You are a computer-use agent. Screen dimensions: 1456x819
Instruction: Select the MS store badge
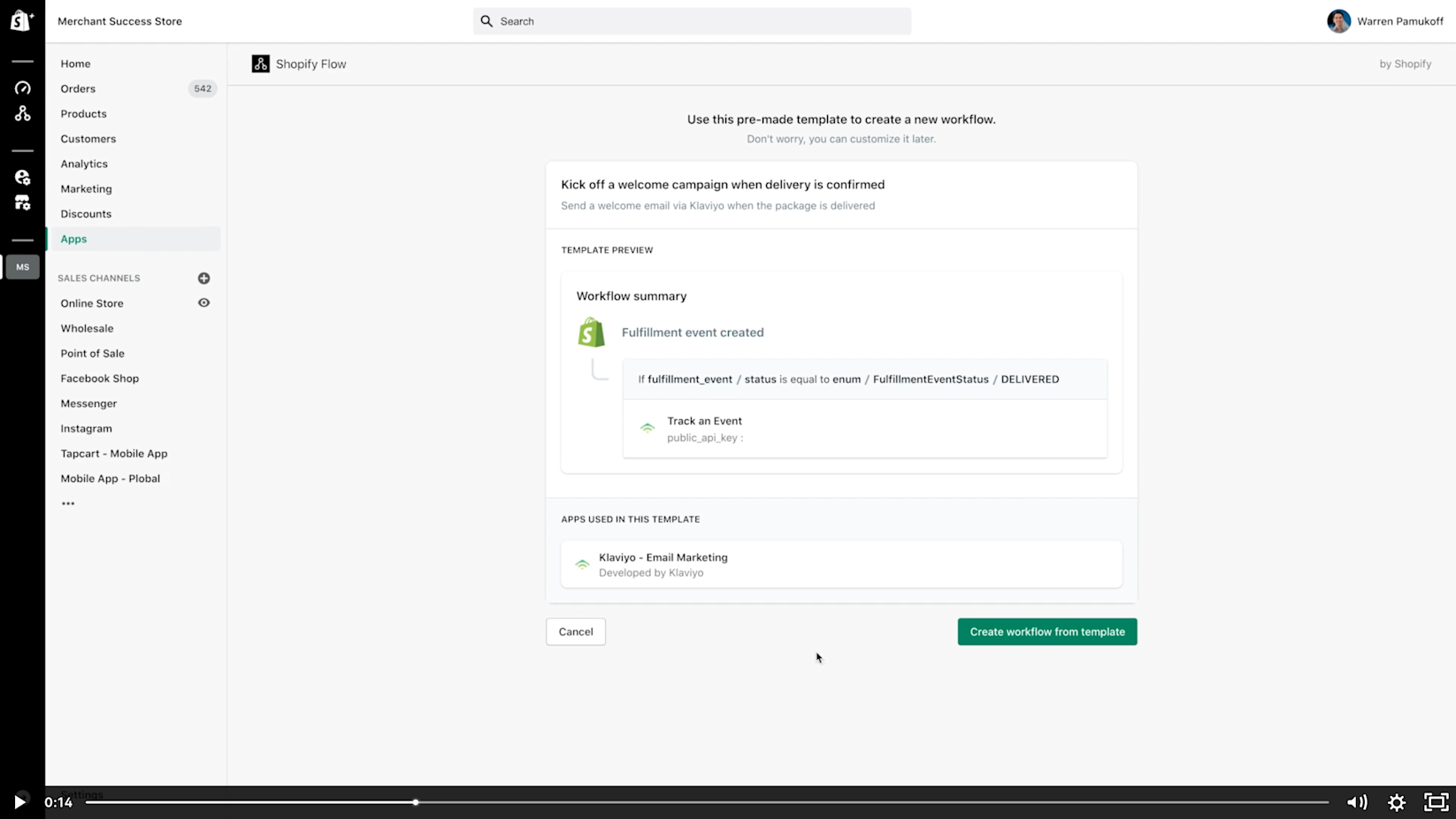click(22, 267)
